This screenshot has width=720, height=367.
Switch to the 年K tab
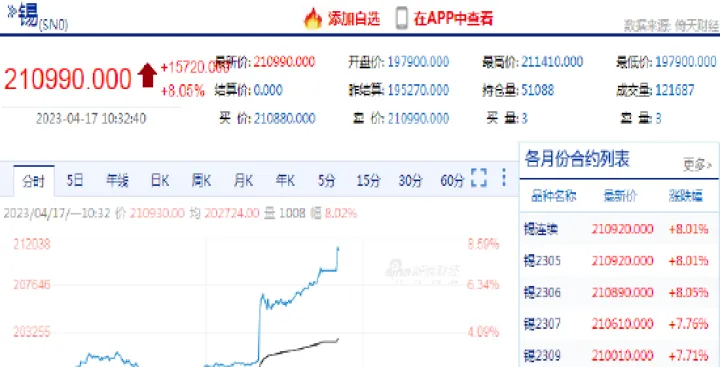coord(285,181)
